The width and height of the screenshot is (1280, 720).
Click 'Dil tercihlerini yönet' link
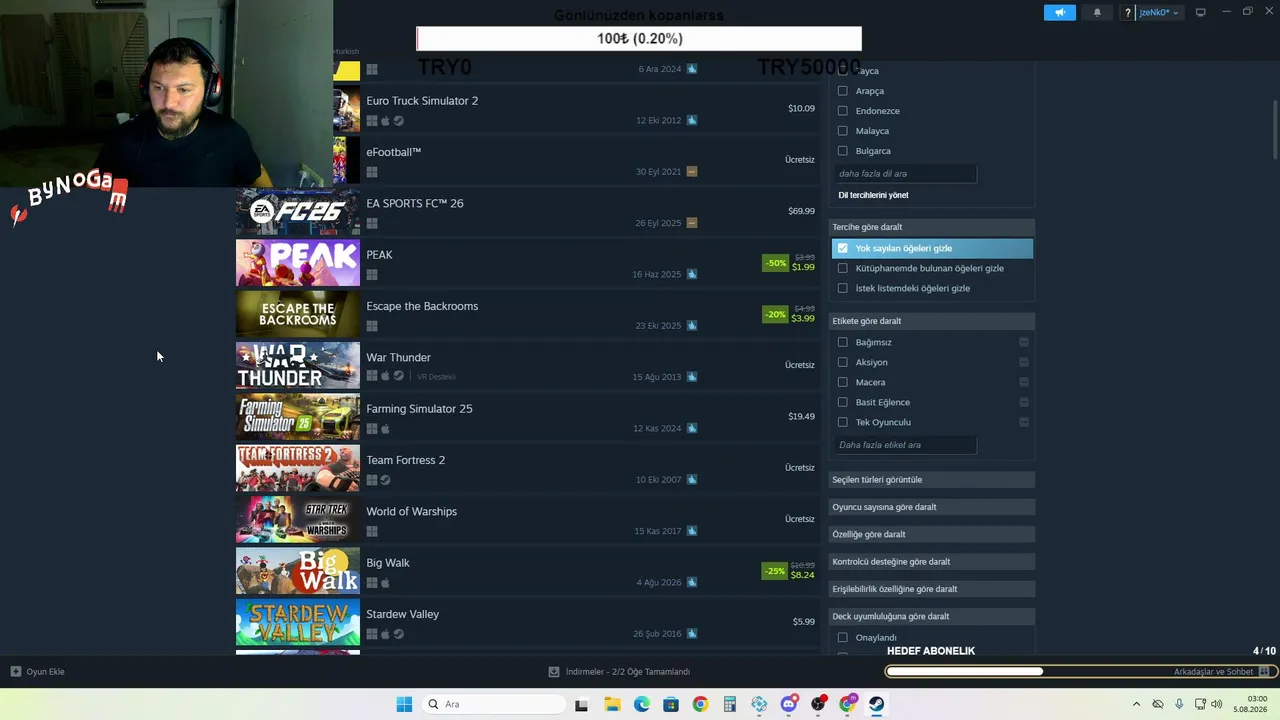pyautogui.click(x=873, y=195)
